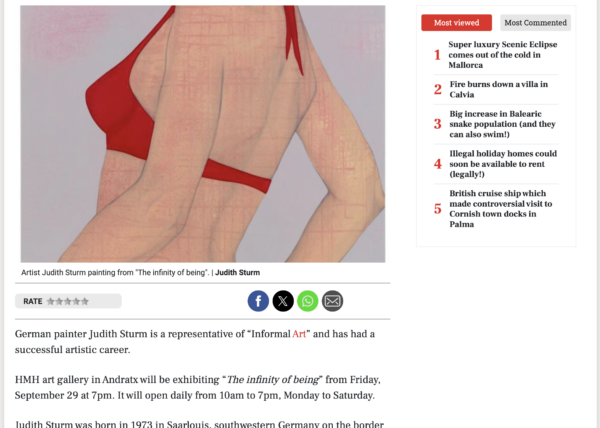This screenshot has width=600, height=428.
Task: Rate the article five stars
Action: pos(85,301)
